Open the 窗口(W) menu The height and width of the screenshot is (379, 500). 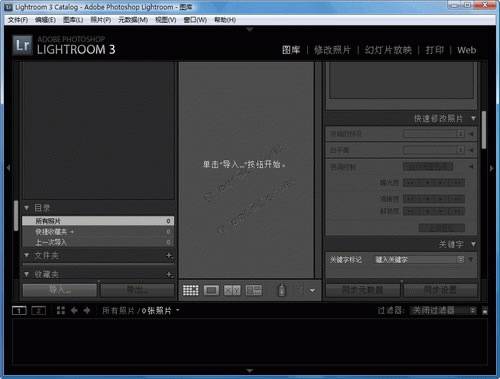coord(195,20)
